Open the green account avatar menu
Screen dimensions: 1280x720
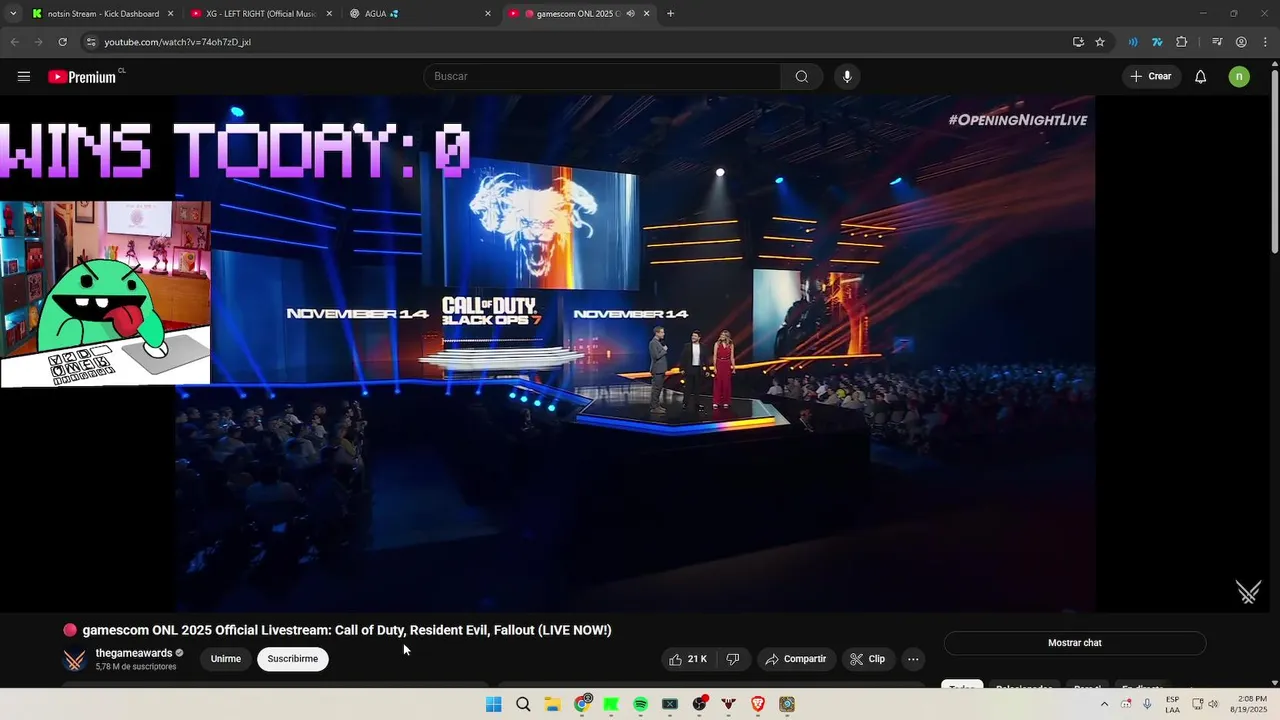point(1239,76)
